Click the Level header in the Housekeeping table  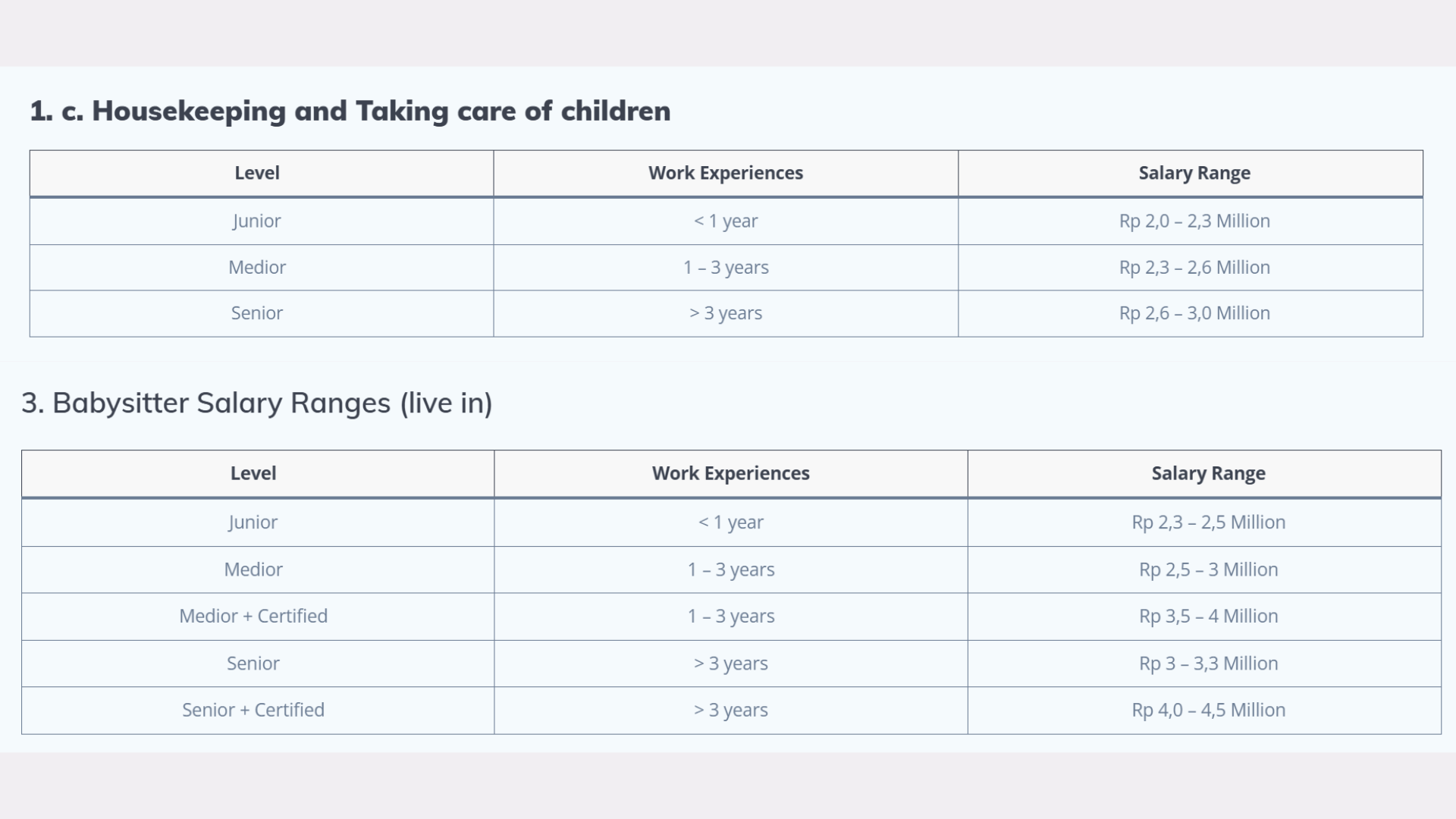click(257, 173)
